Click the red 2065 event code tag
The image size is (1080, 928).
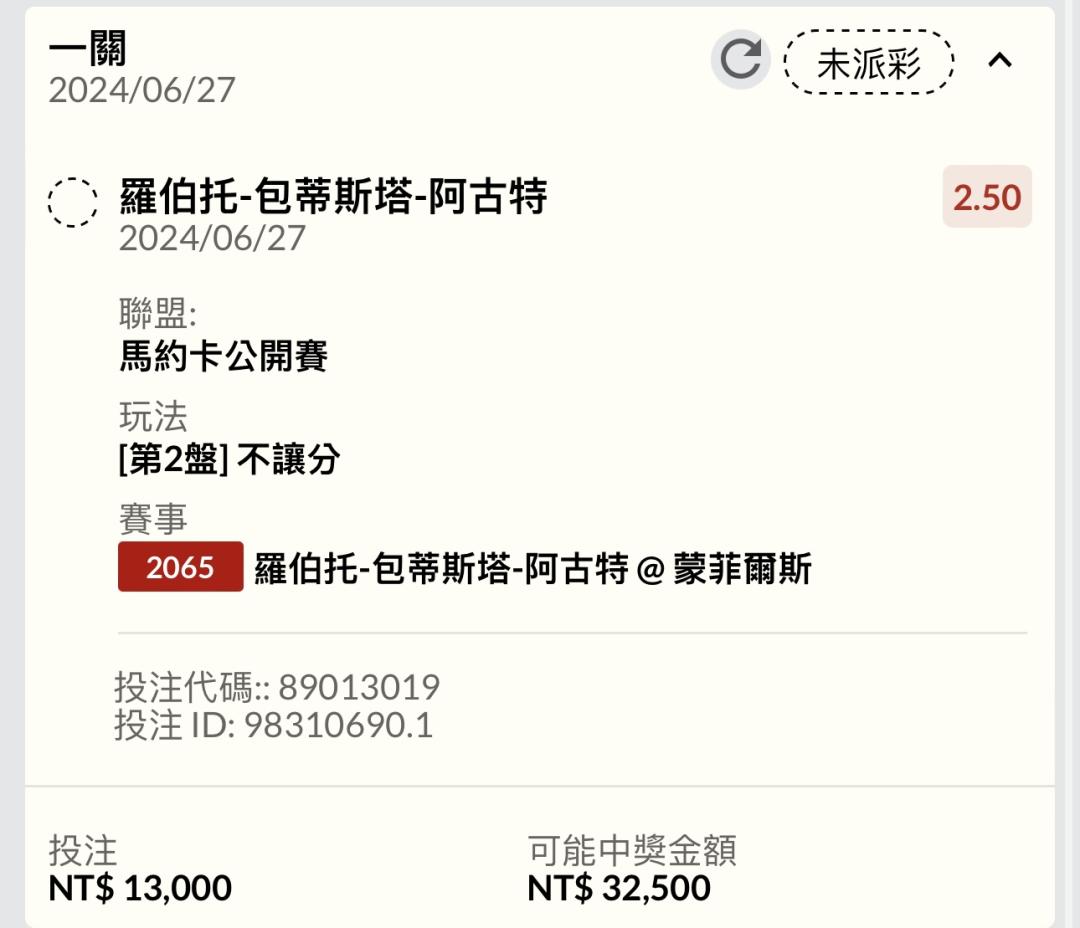180,567
